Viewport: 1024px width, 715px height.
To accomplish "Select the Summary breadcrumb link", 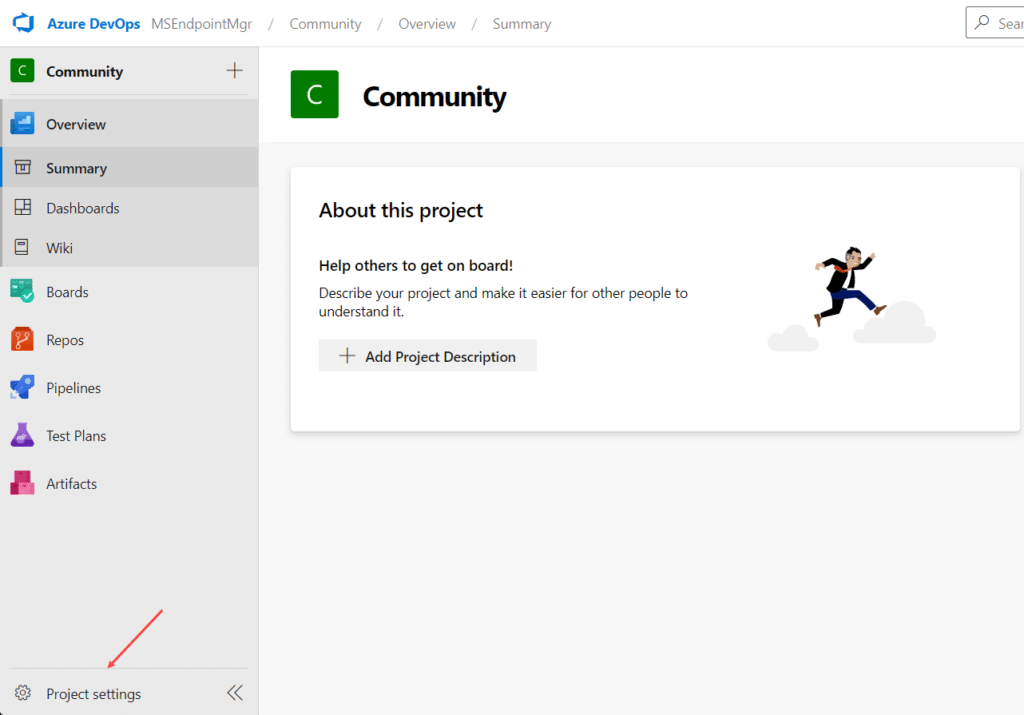I will (x=522, y=24).
